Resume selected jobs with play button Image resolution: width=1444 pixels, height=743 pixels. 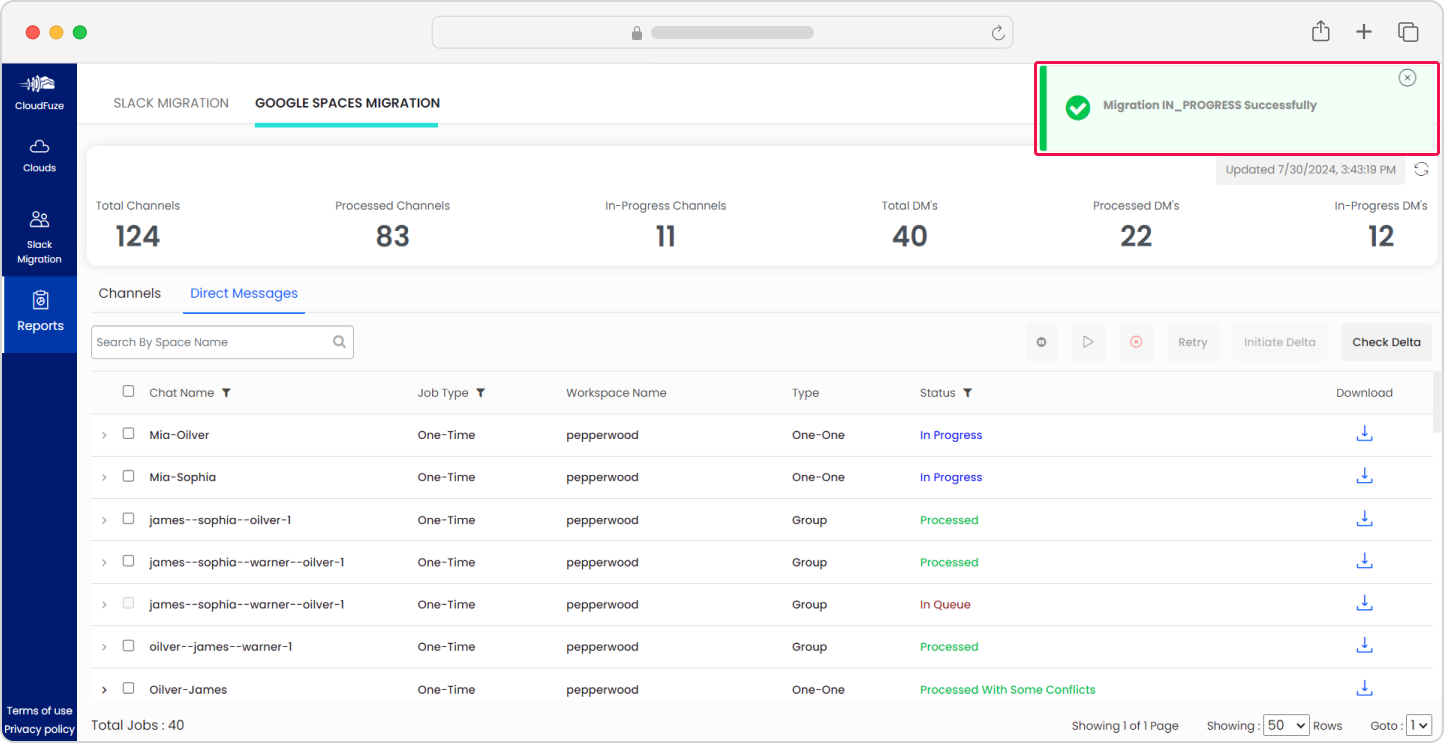pos(1088,342)
